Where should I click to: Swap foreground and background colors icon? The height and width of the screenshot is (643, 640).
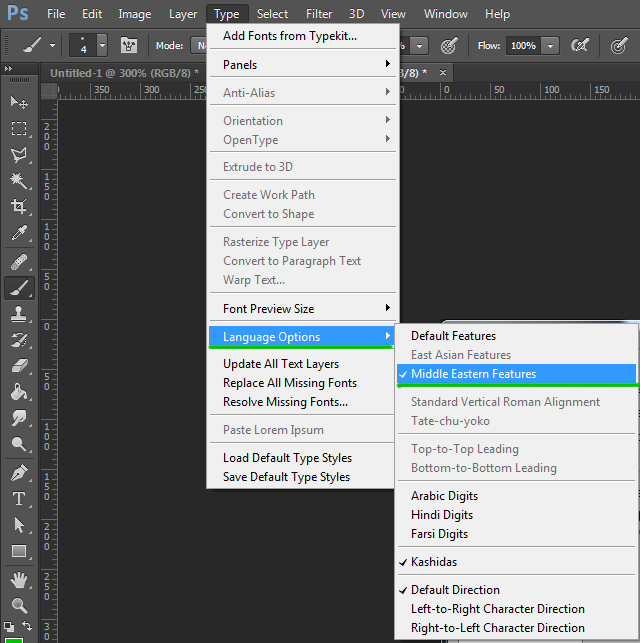27,626
